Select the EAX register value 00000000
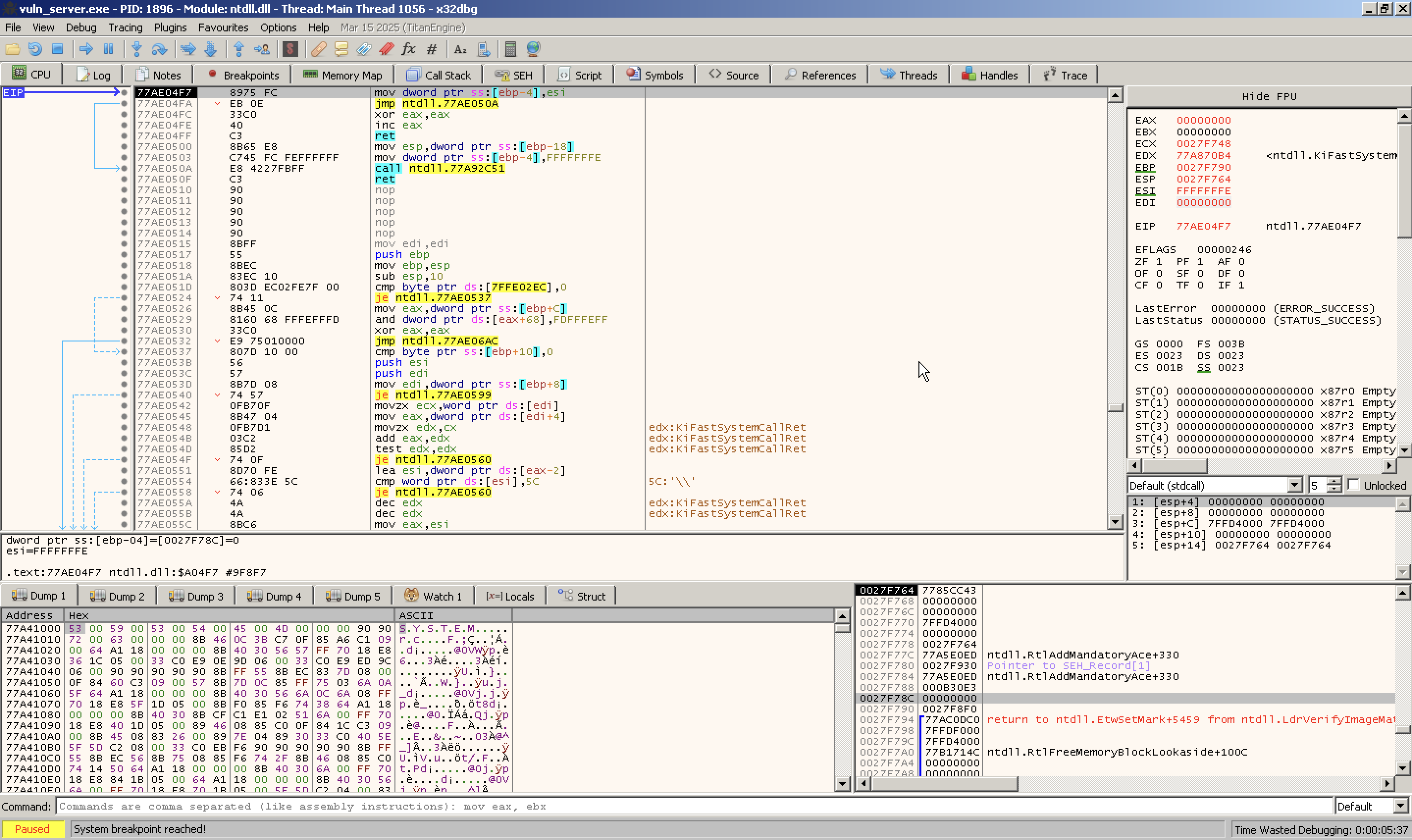Viewport: 1412px width, 840px height. [x=1203, y=120]
